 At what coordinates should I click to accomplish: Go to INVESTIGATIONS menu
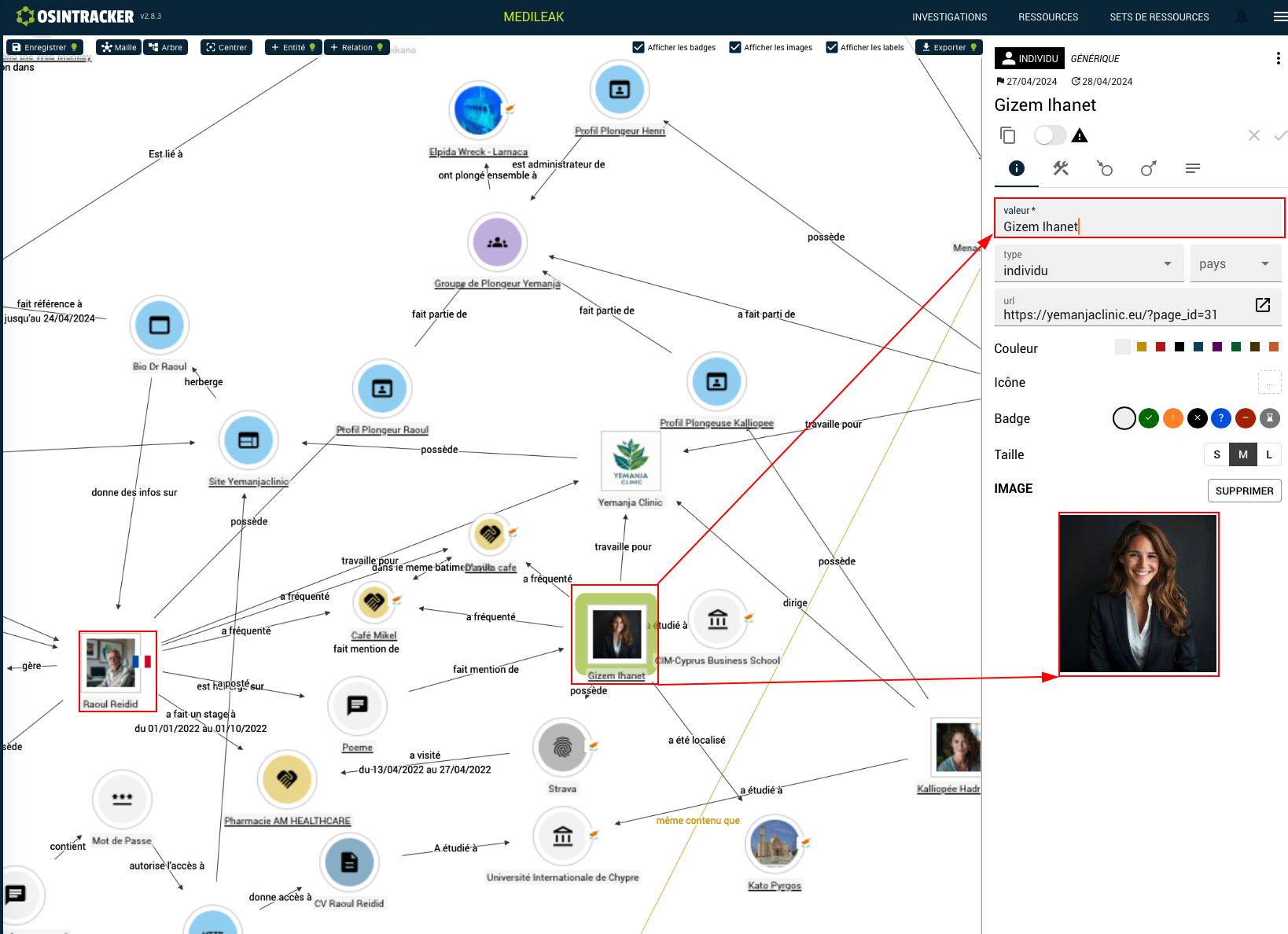pos(950,17)
